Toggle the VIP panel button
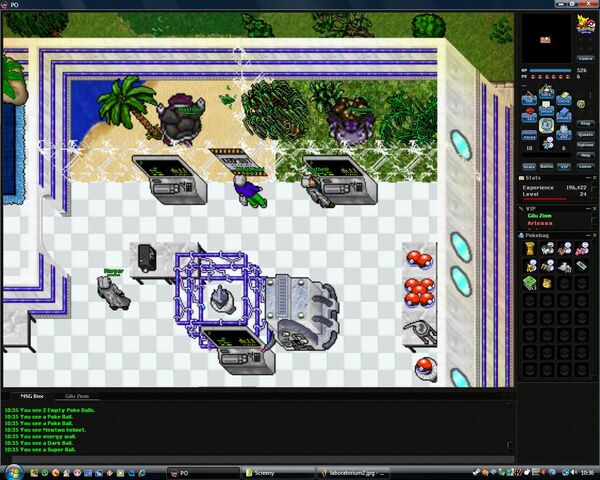Image resolution: width=600 pixels, height=480 pixels. click(564, 167)
